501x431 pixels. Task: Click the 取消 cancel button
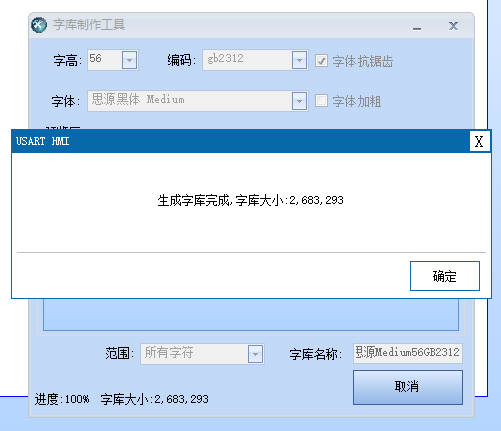[x=408, y=387]
